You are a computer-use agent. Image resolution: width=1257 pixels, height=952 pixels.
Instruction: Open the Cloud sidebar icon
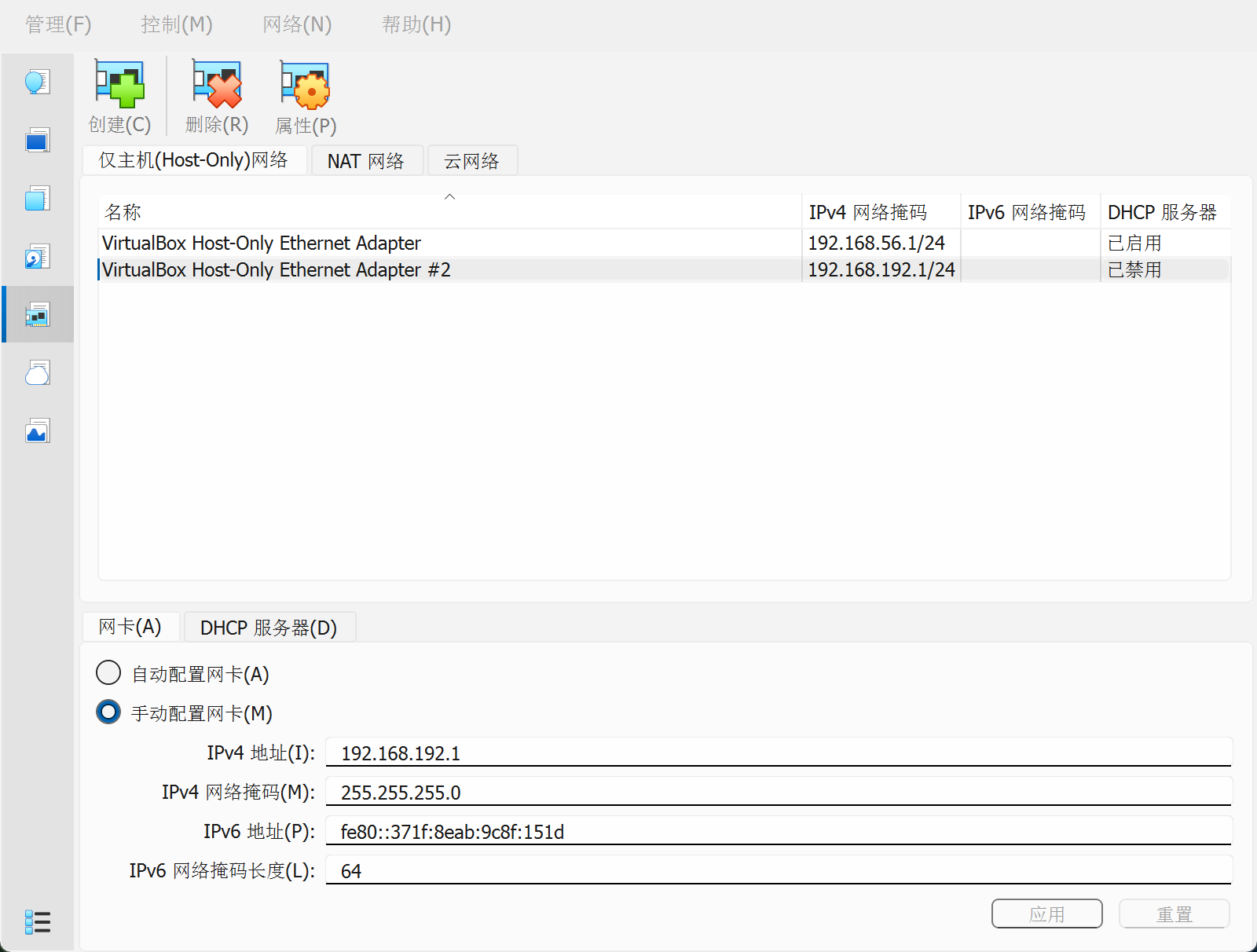[38, 373]
